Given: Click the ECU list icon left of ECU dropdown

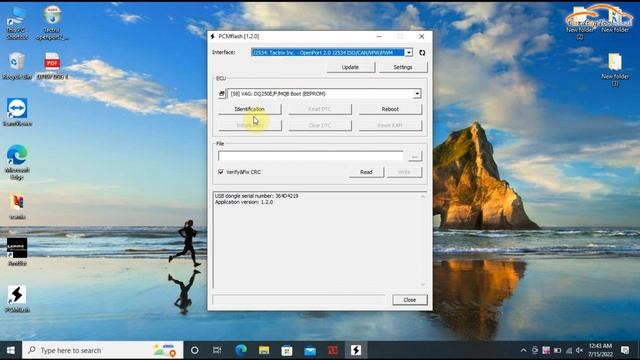Looking at the screenshot, I should coord(222,94).
